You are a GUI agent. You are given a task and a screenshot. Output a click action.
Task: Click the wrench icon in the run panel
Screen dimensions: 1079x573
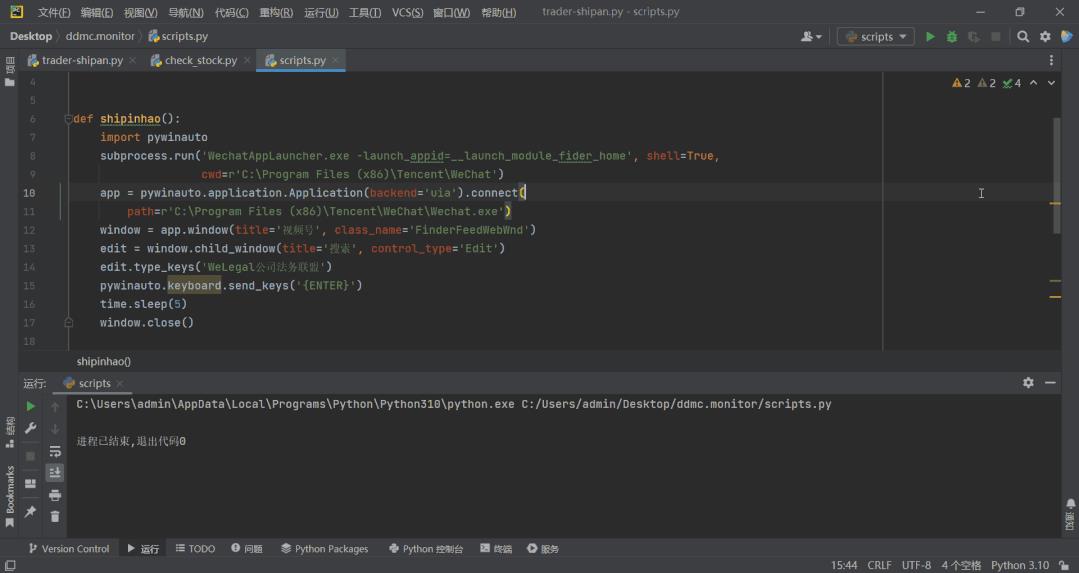(30, 429)
